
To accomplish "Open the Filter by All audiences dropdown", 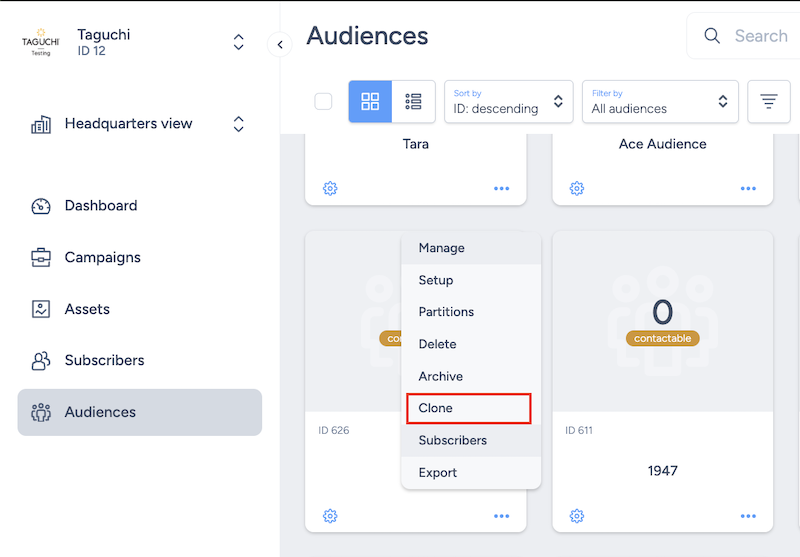I will tap(660, 102).
